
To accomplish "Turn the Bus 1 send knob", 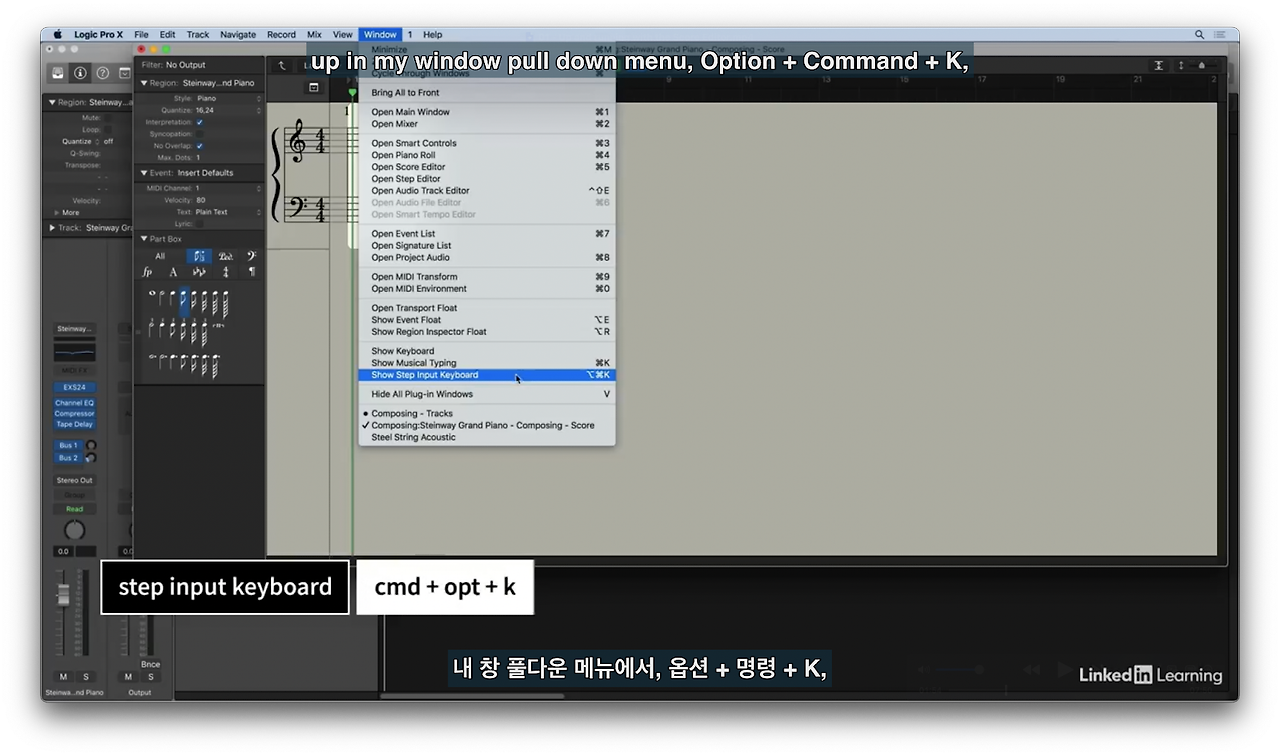I will (x=91, y=445).
